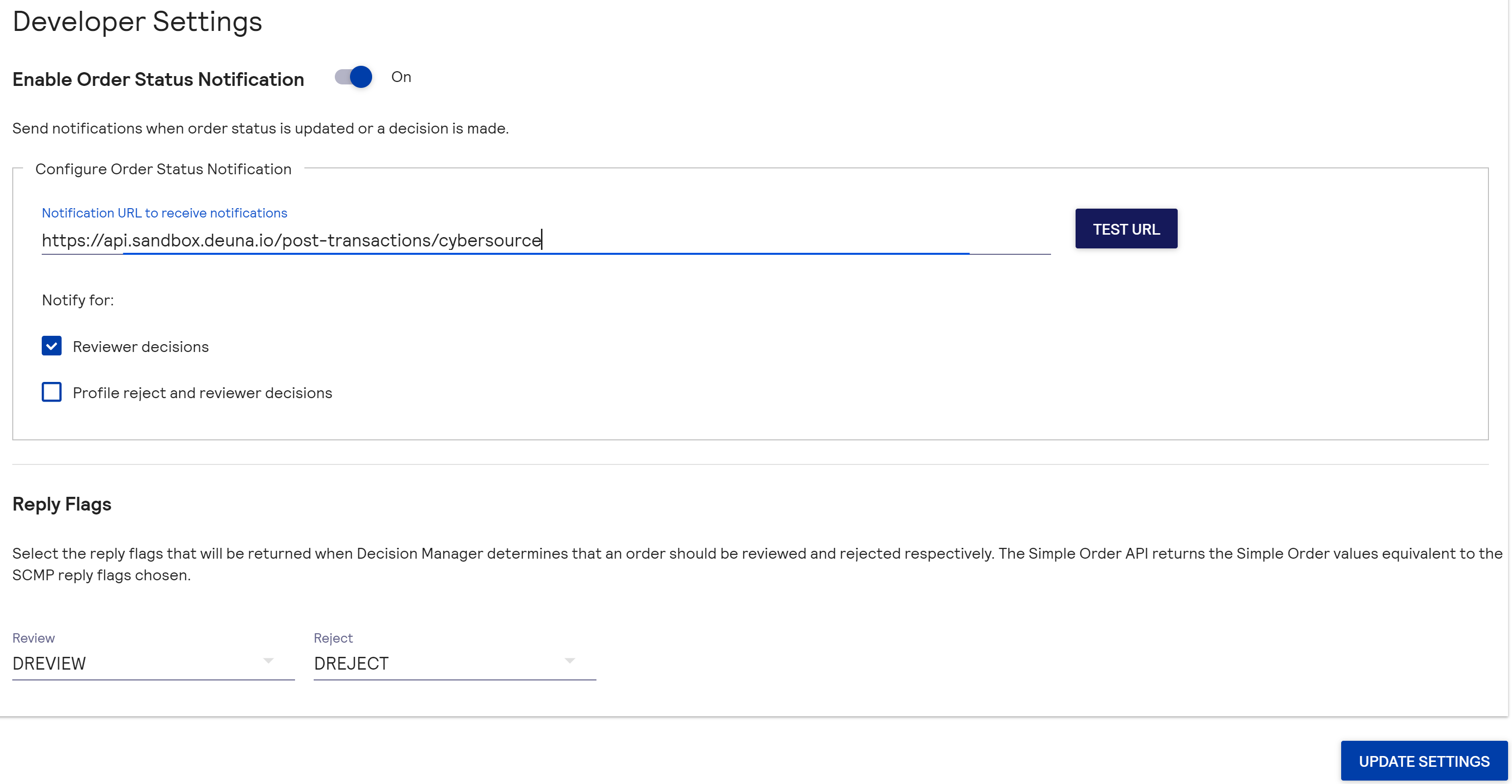Check the Profile reject and reviewer decisions box
Screen dimensions: 1512x784
click(x=52, y=392)
